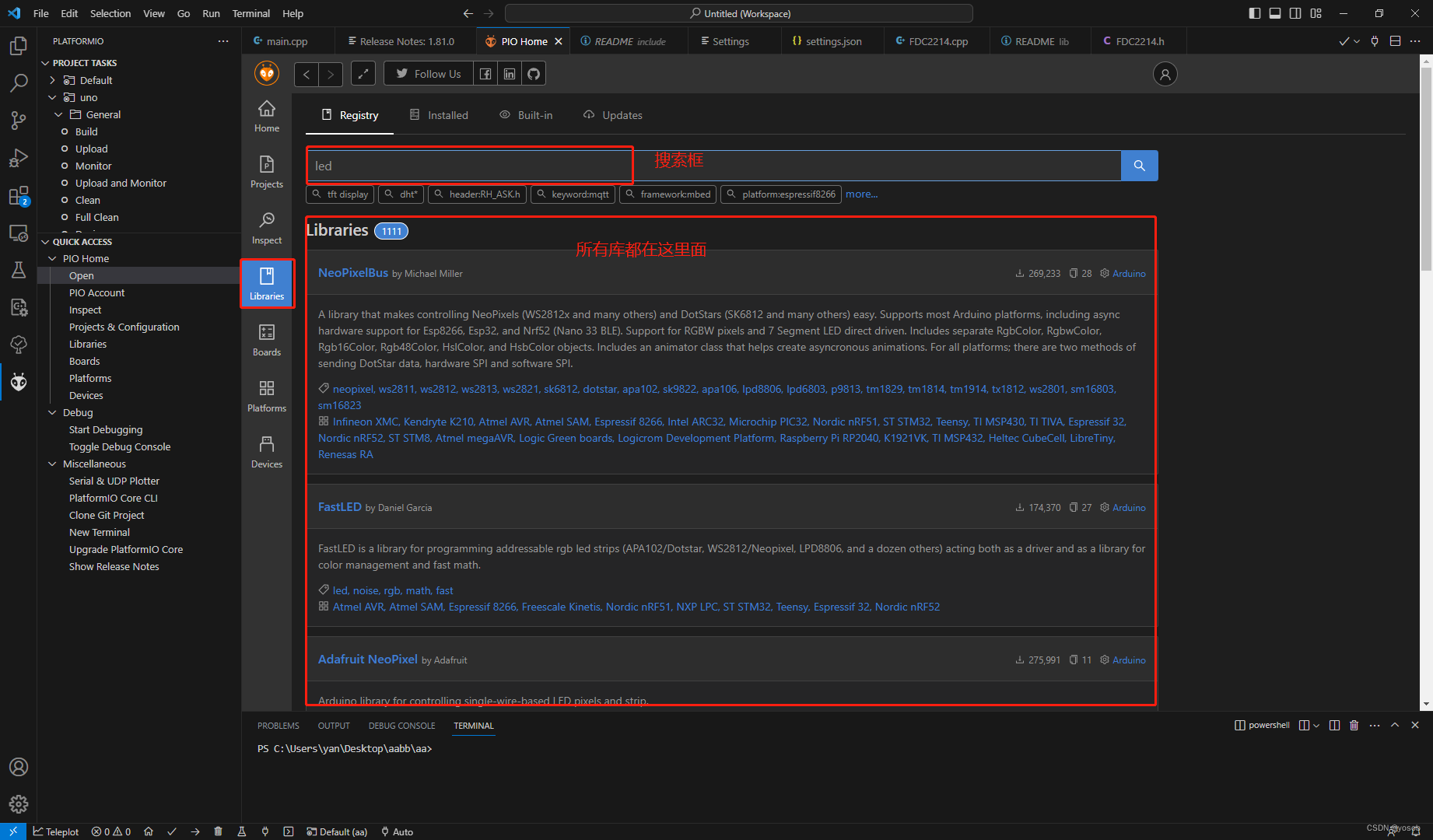Open PlatformIO Facebook icon link
1433x840 pixels.
pyautogui.click(x=485, y=74)
